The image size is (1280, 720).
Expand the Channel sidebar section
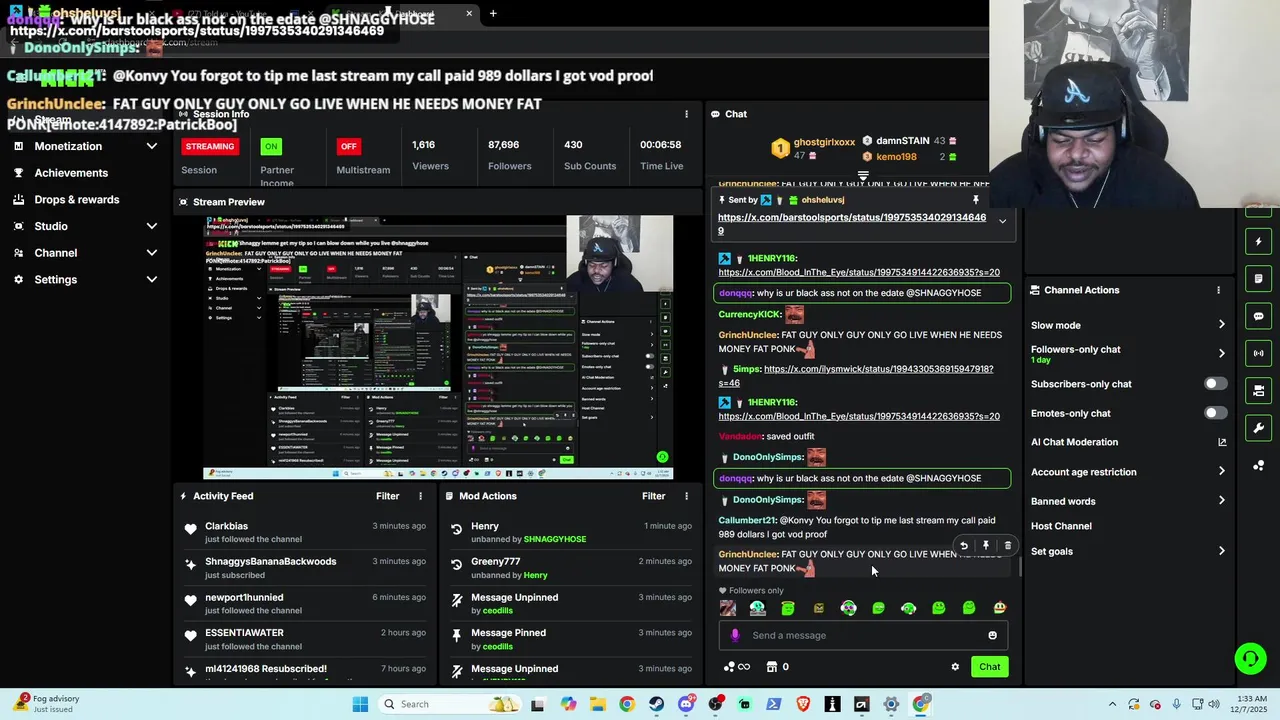pyautogui.click(x=85, y=253)
